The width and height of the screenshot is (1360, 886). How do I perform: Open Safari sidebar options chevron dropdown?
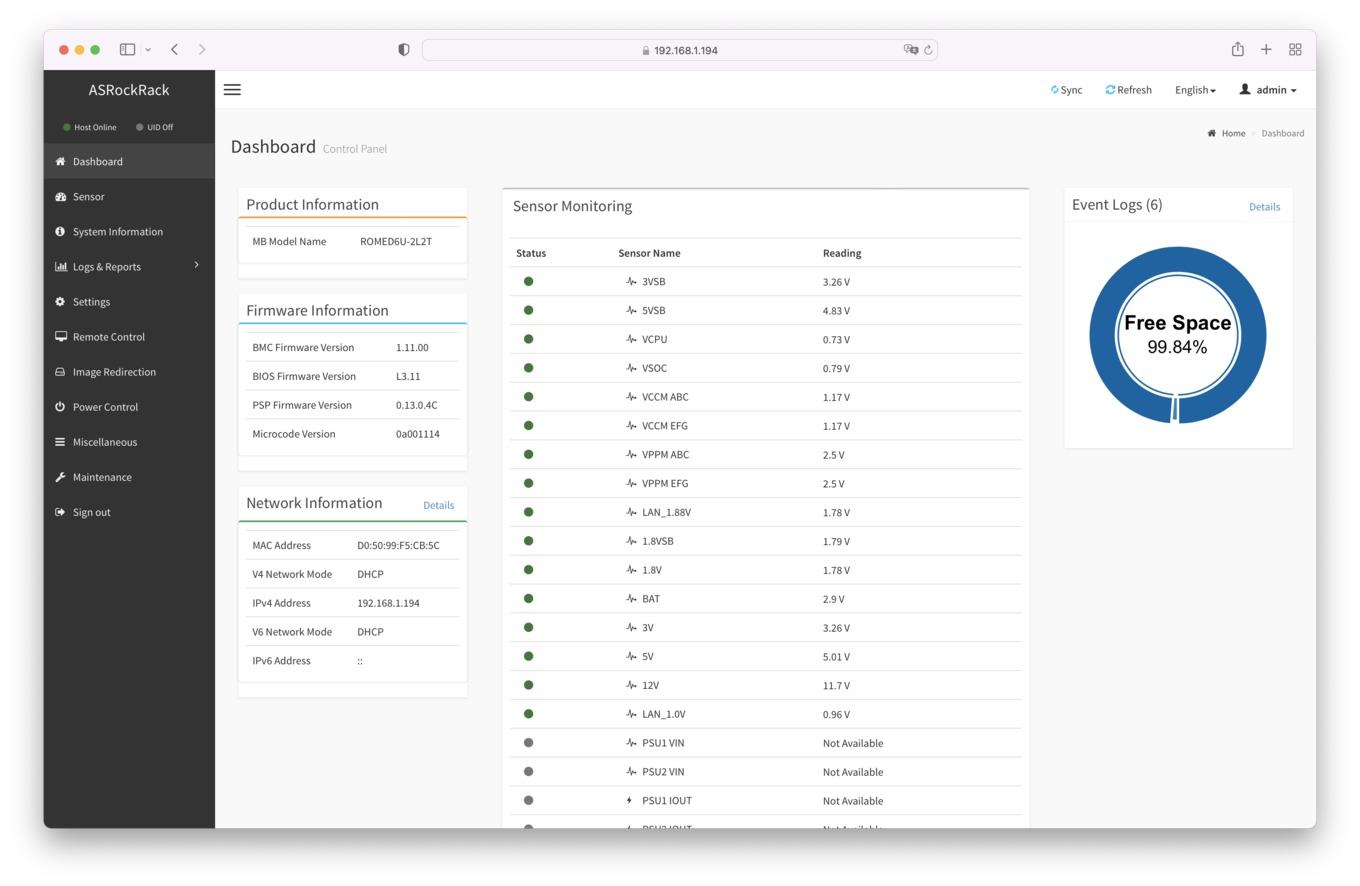click(x=148, y=49)
